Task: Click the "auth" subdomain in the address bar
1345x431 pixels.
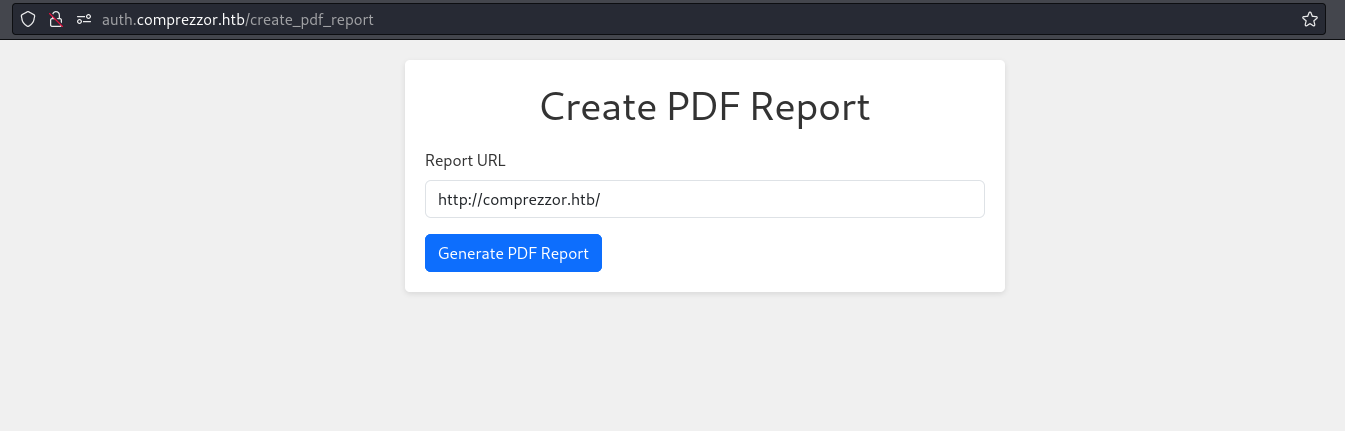Action: 116,19
